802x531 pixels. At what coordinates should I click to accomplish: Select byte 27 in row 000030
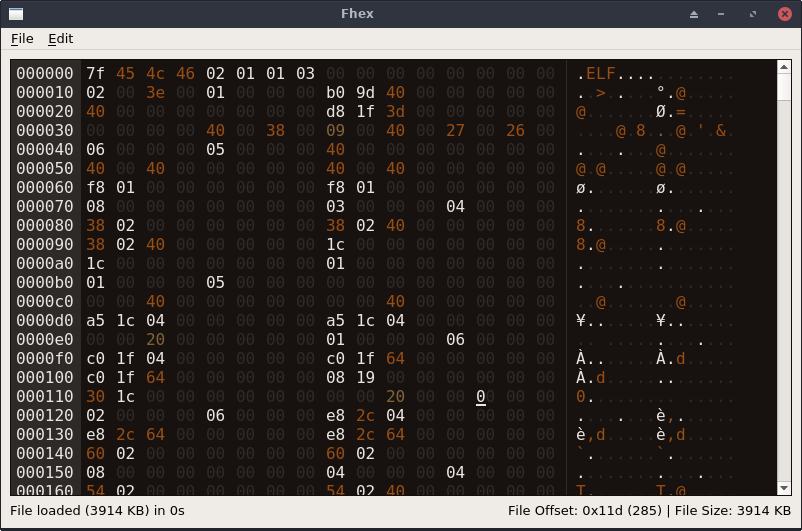pyautogui.click(x=455, y=130)
